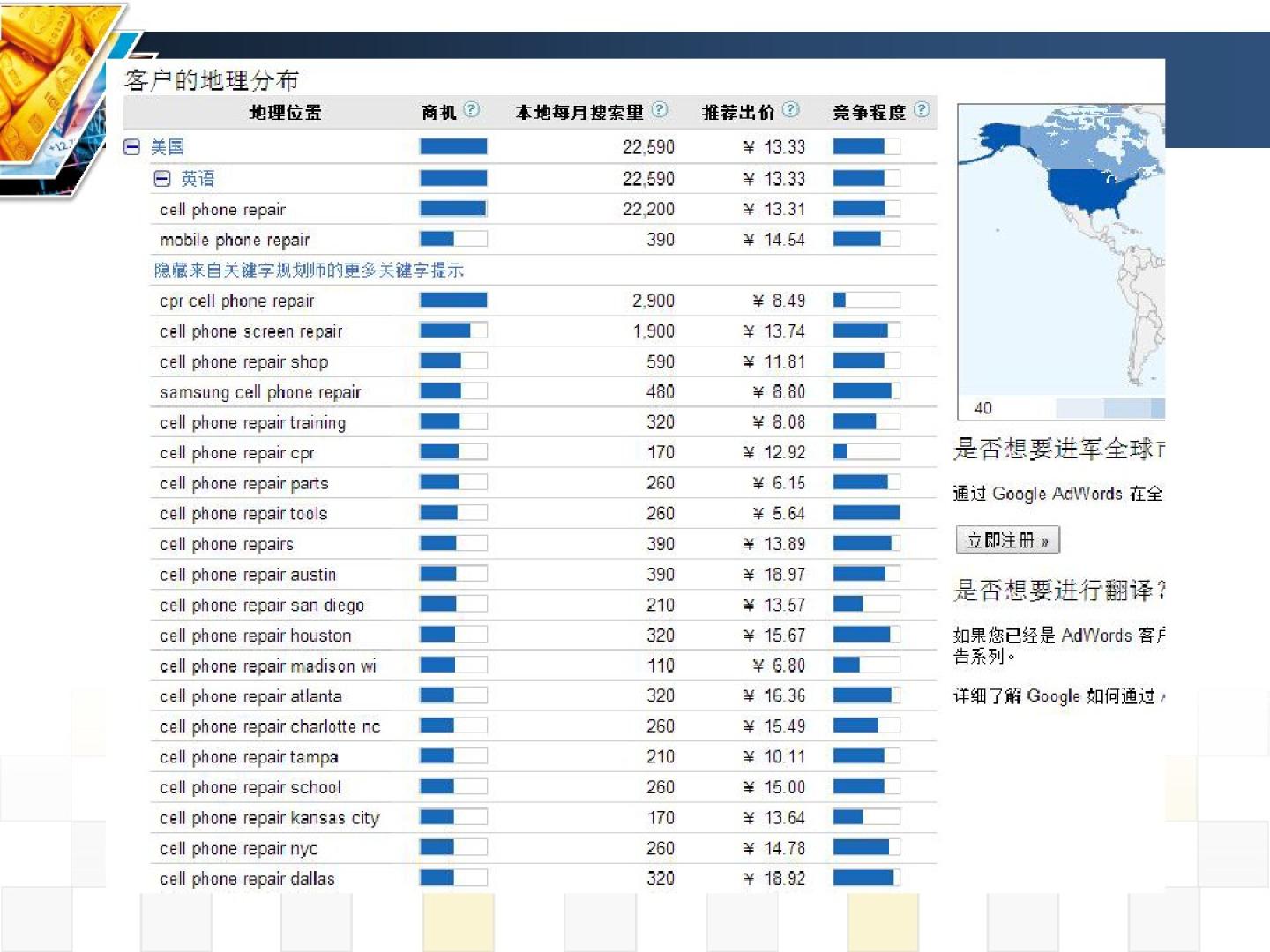The width and height of the screenshot is (1270, 952).
Task: Click help icon beside 竞争程度 header
Action: (922, 110)
